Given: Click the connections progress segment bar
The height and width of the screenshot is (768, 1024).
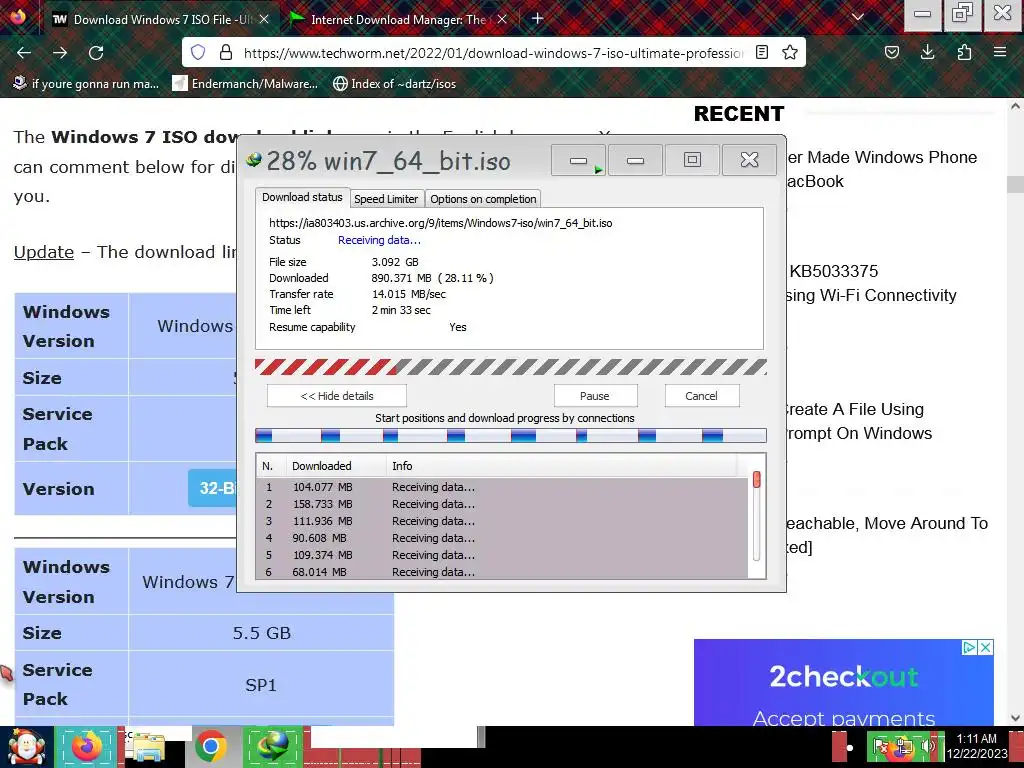Looking at the screenshot, I should coord(511,436).
